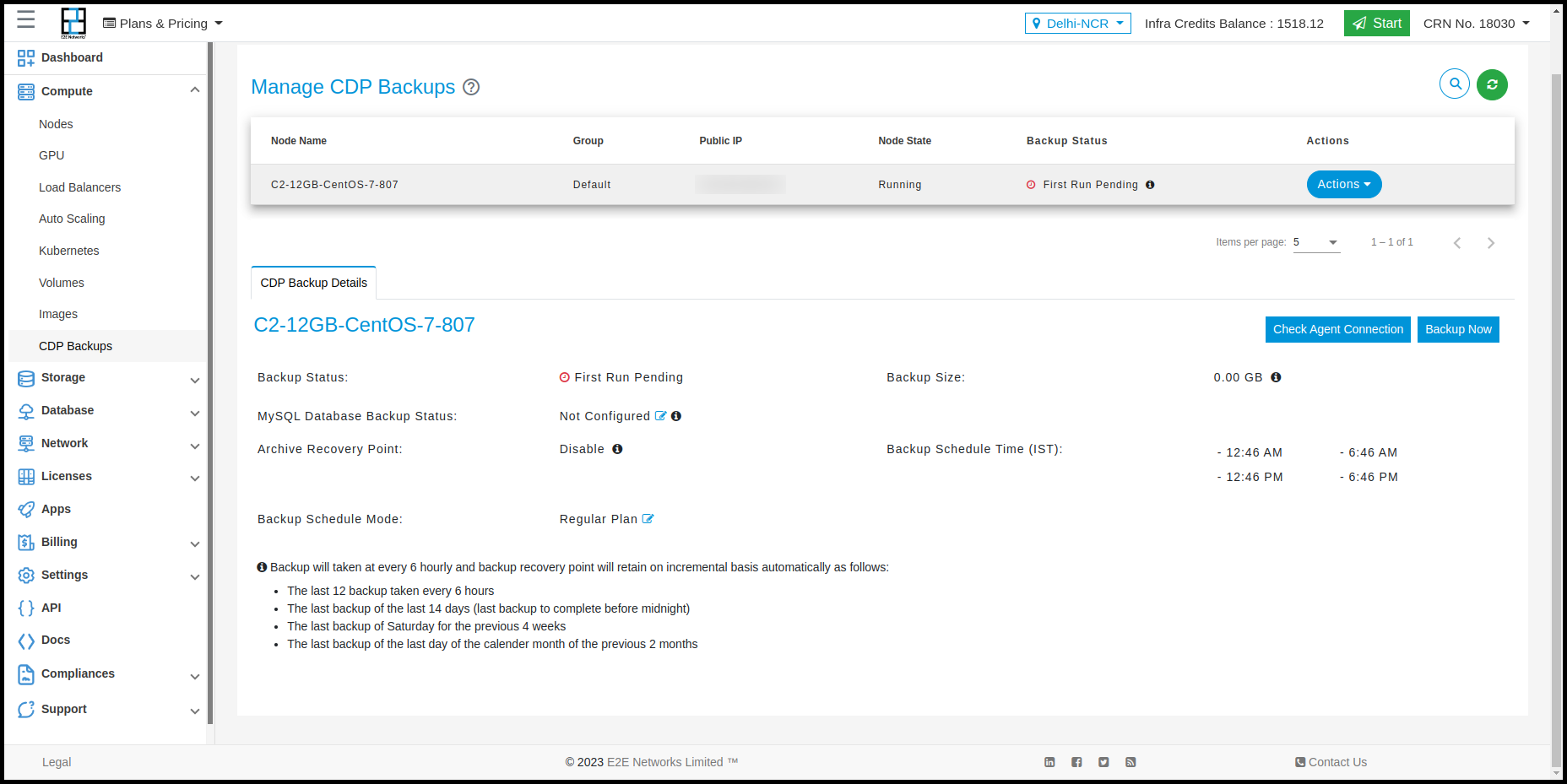
Task: Click the C2-12GB-CentOS-7-807 details heading
Action: point(364,325)
